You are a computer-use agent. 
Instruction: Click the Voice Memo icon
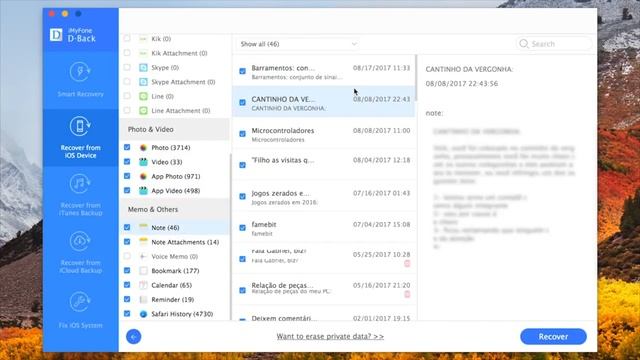point(143,256)
